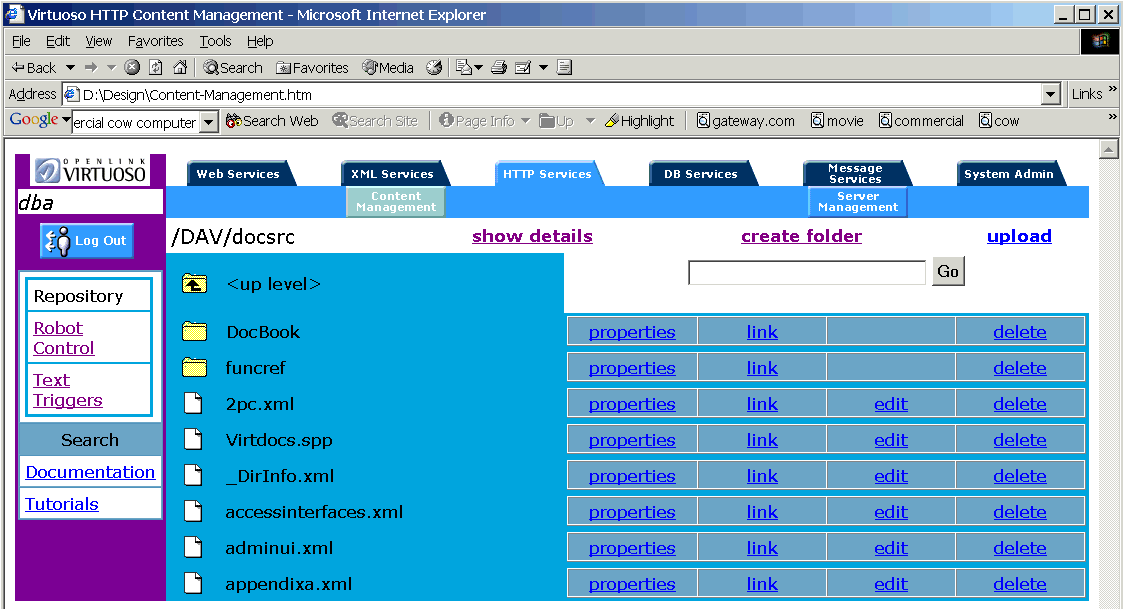
Task: Open the DocBook folder icon
Action: tap(194, 332)
